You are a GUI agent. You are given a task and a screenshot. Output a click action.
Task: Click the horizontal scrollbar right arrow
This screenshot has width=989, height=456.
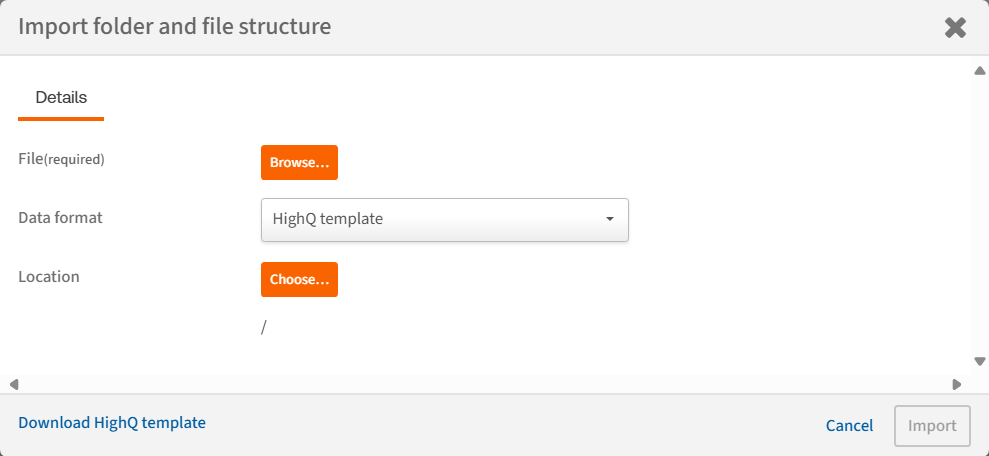[x=957, y=384]
